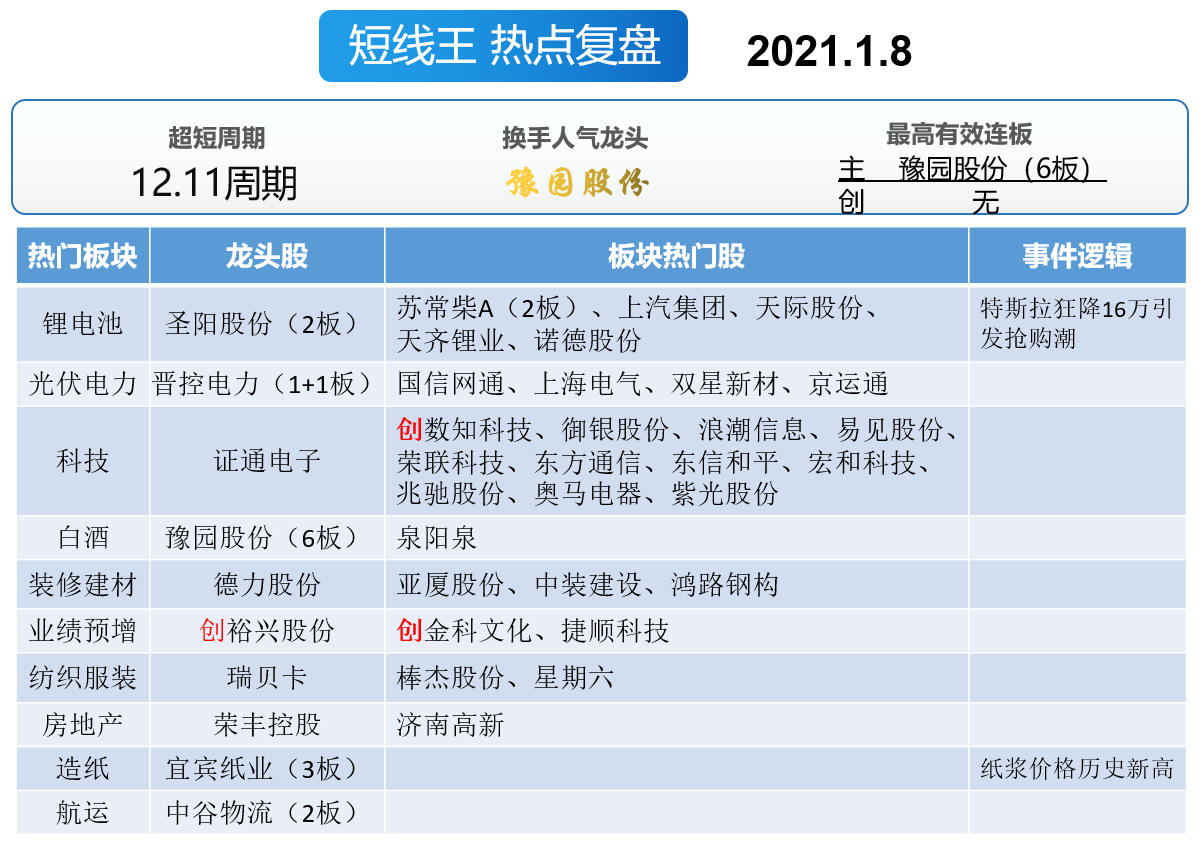Select the 中谷物流（2板） cell
1199x846 pixels.
tap(267, 812)
